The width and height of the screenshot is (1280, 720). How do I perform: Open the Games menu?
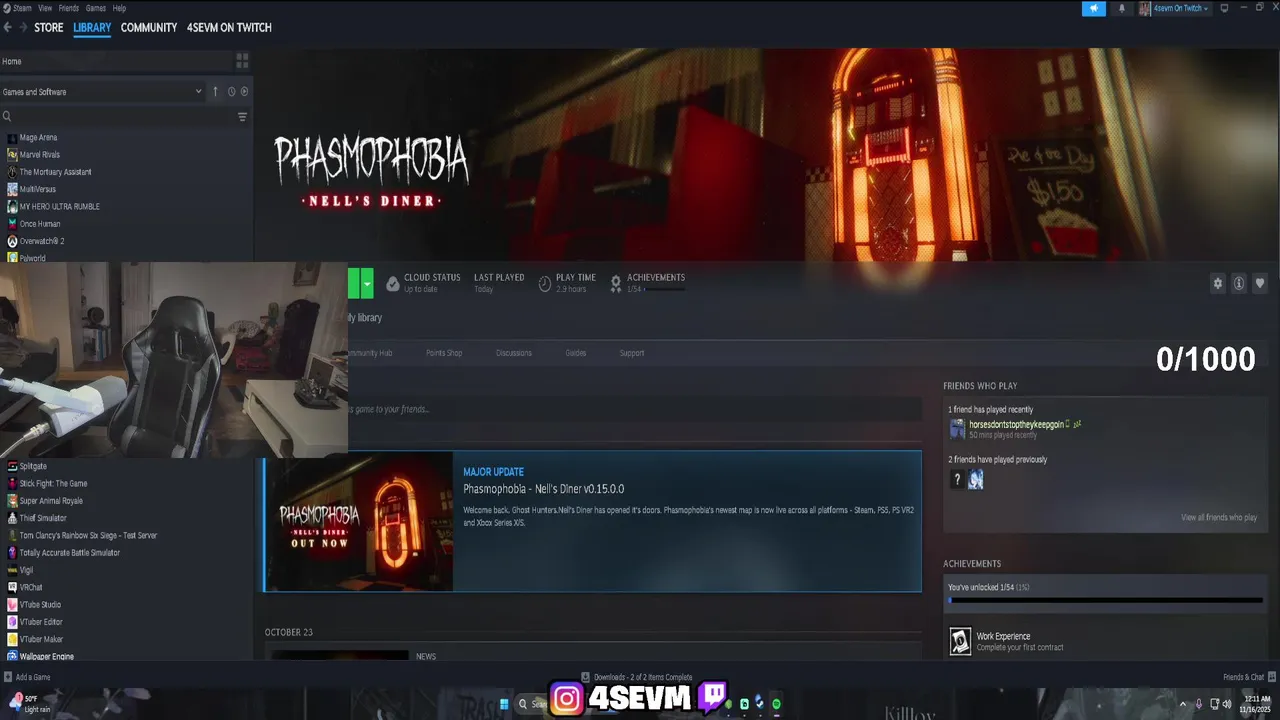(x=96, y=8)
